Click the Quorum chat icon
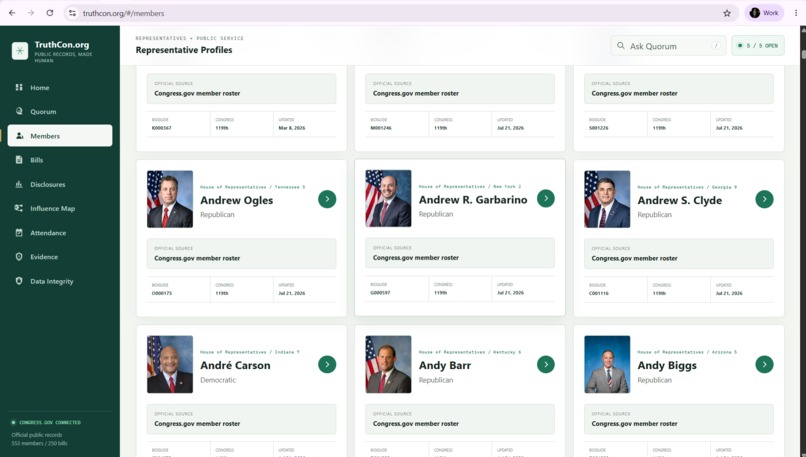The height and width of the screenshot is (457, 806). [x=19, y=111]
